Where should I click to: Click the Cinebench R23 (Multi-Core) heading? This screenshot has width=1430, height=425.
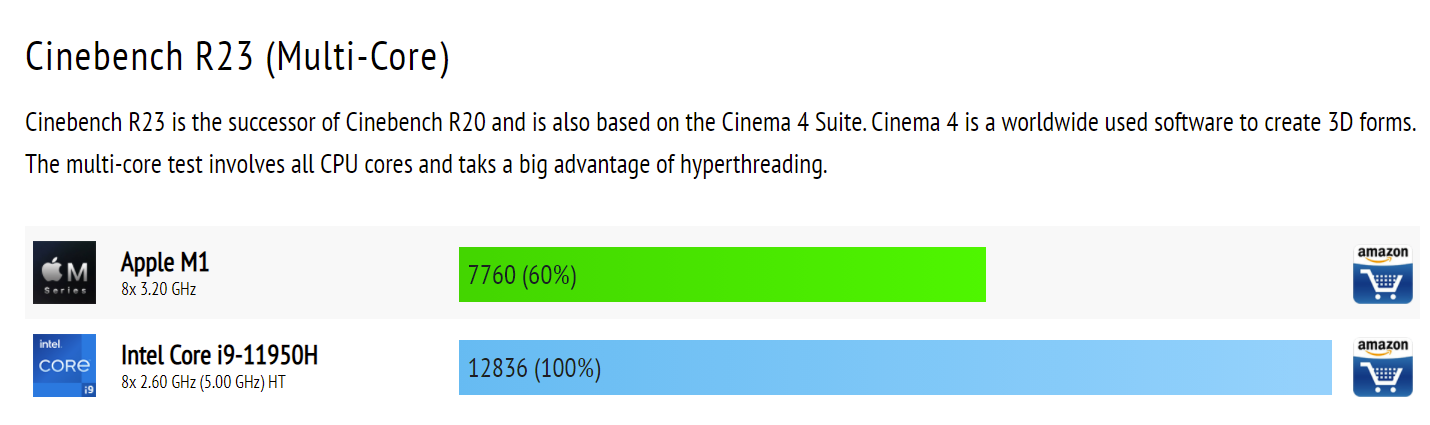[237, 58]
